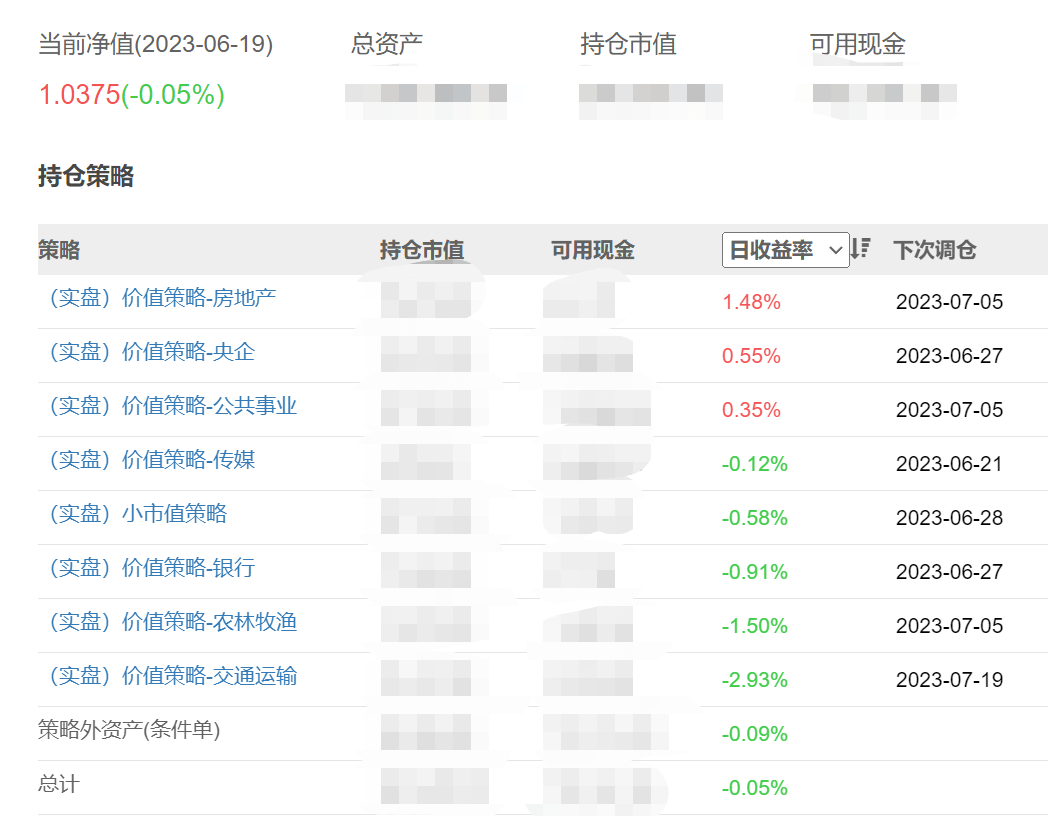Open strategy 价值策略-传媒

(152, 460)
